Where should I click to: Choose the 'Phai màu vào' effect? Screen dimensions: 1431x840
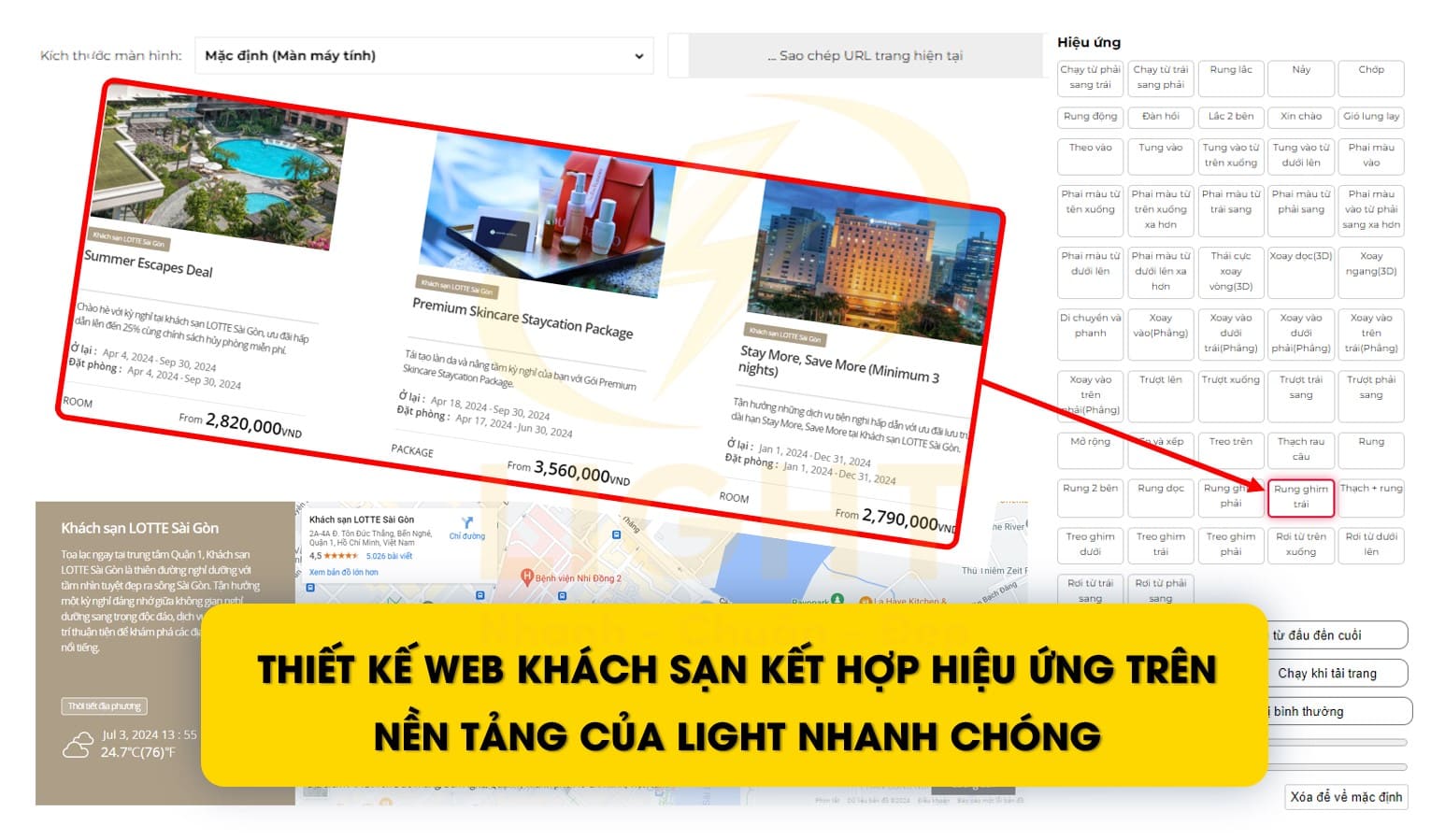pyautogui.click(x=1370, y=156)
